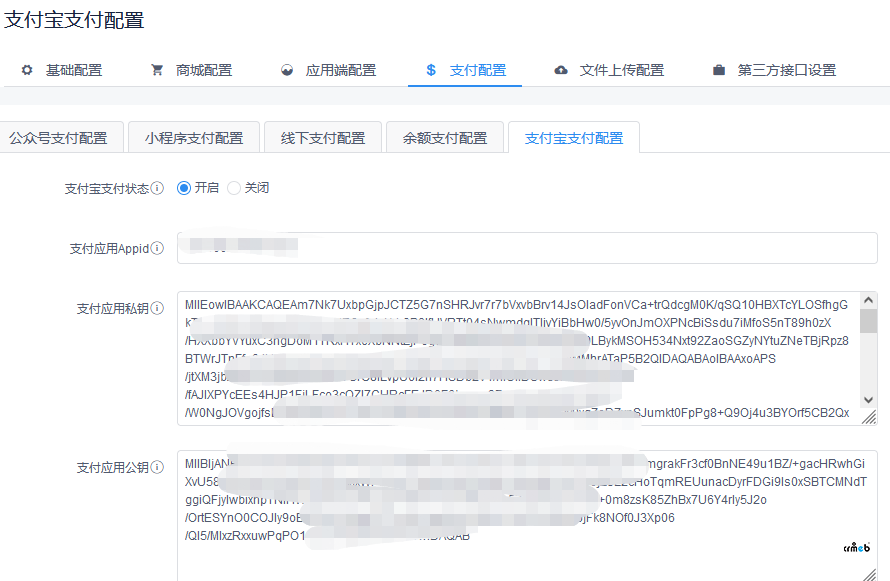Click the shopping cart icon for 商城配置
The image size is (890, 581).
[x=157, y=70]
